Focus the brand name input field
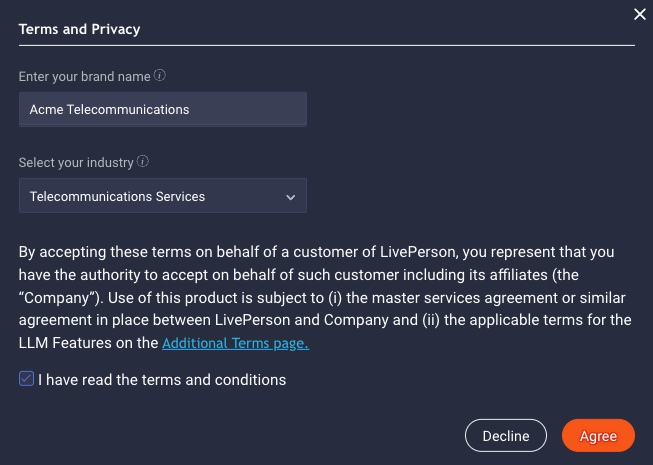653x465 pixels. point(163,109)
